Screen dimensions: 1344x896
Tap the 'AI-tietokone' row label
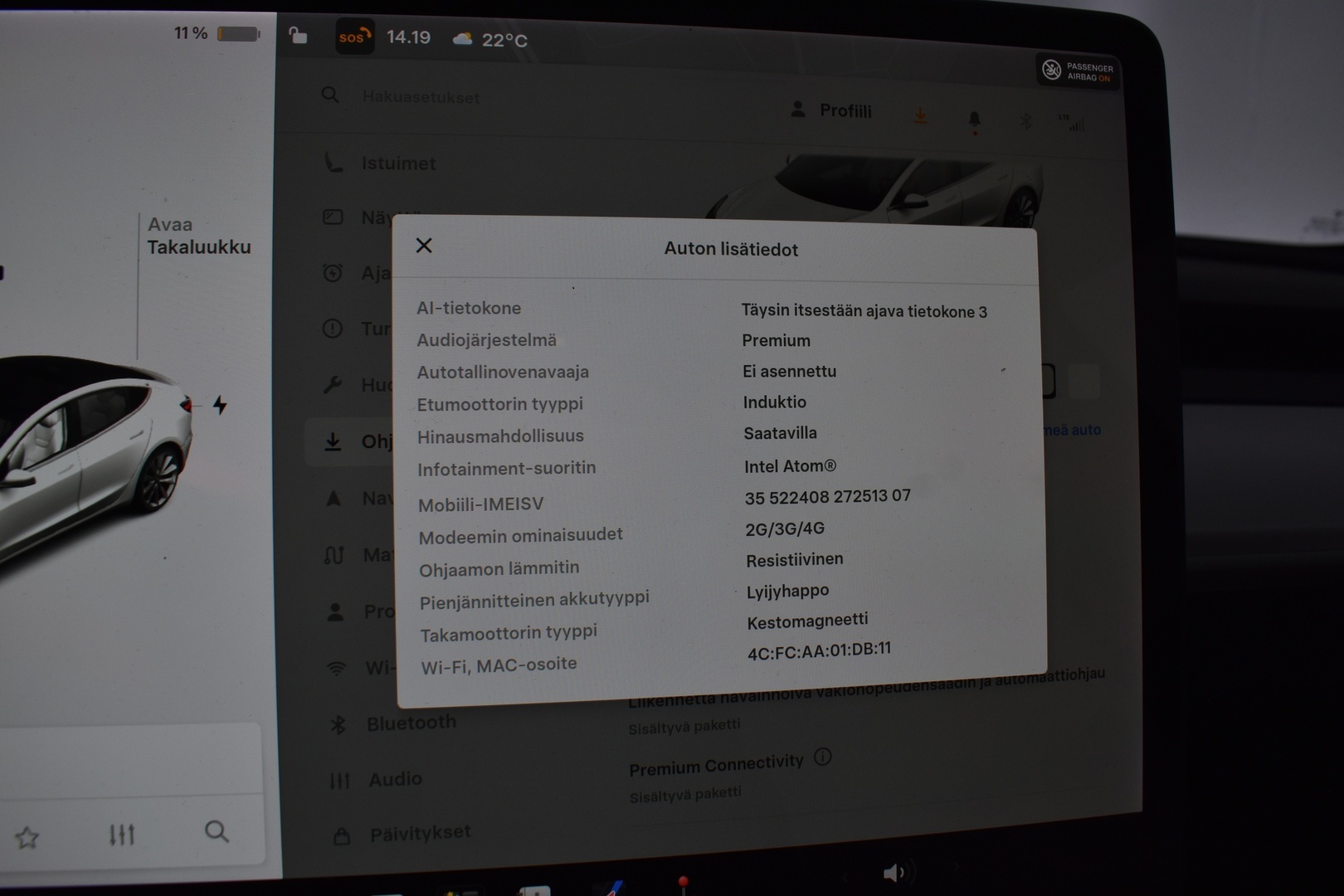pos(469,308)
